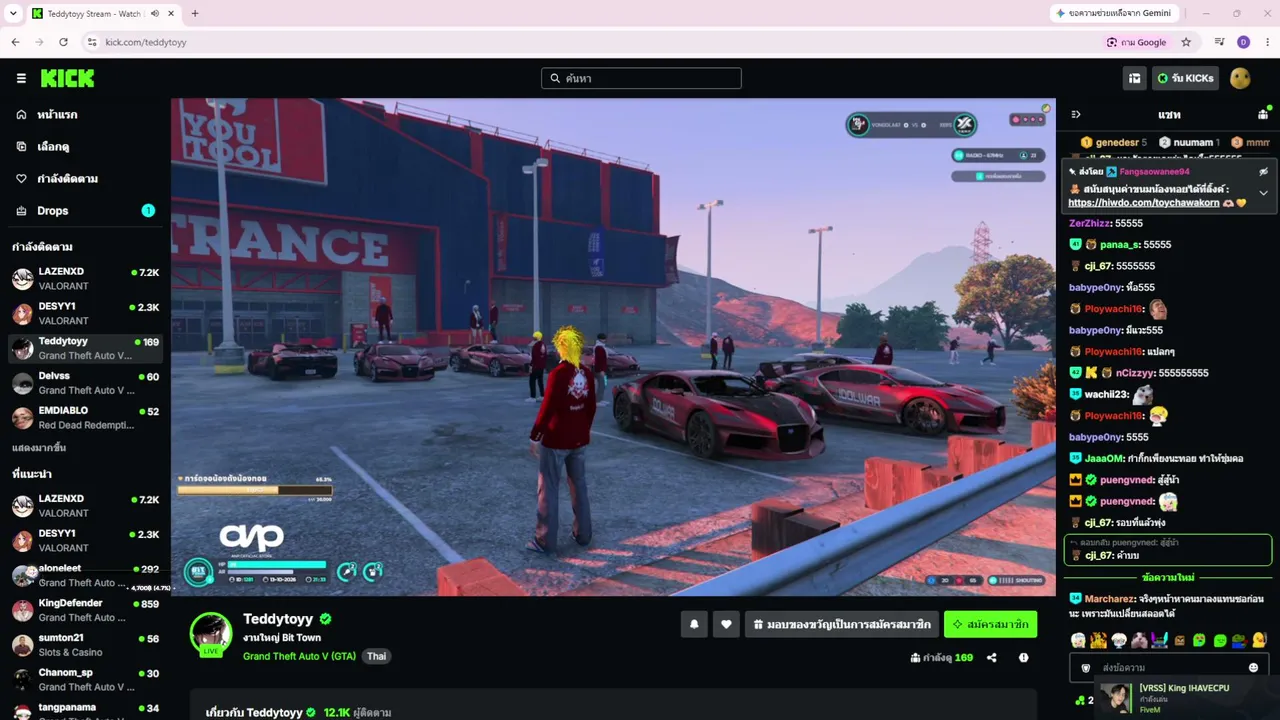Open sumton21 Slots & Casino channel
Screen dimensions: 1280x720
(x=85, y=645)
